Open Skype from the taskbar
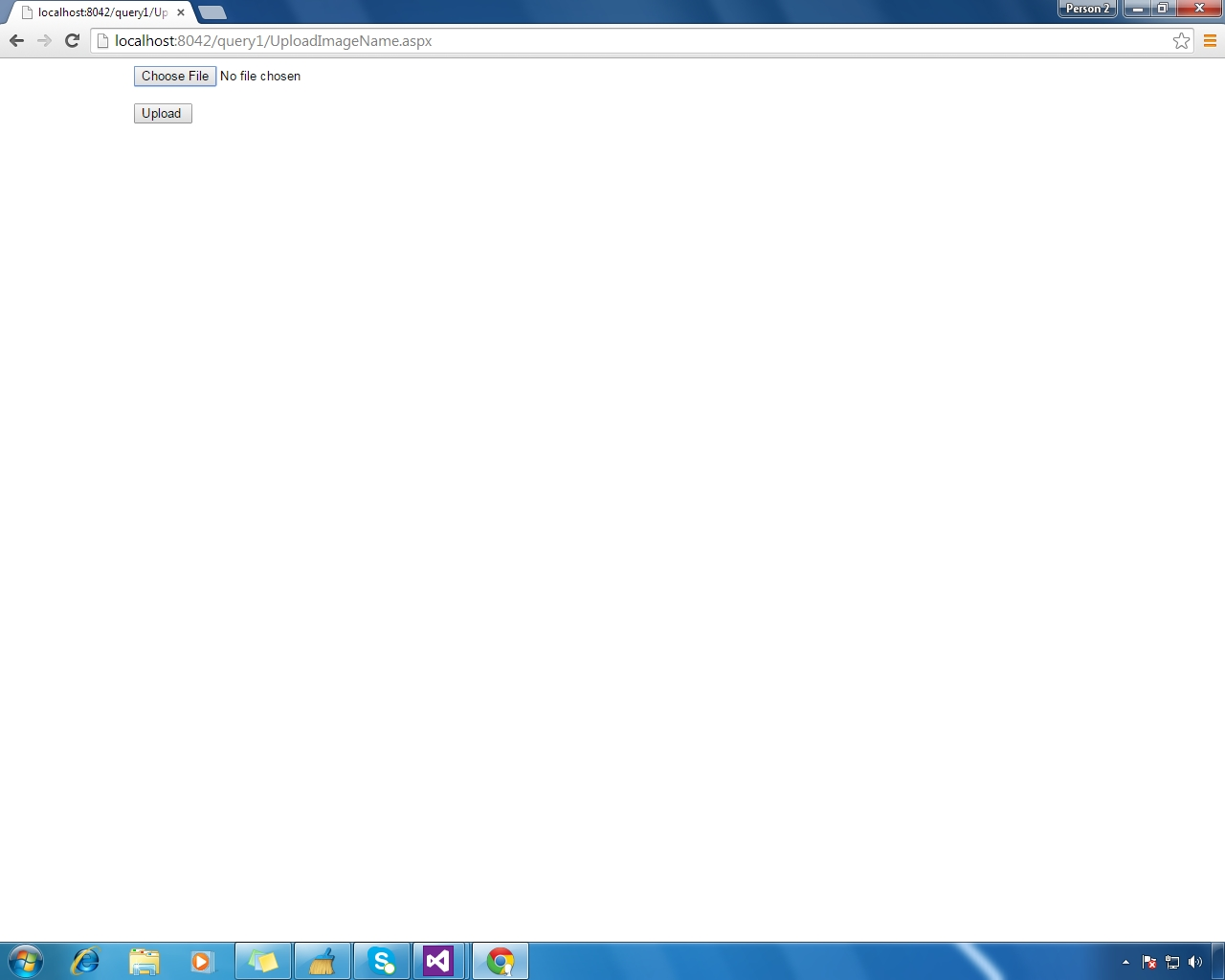This screenshot has height=980, width=1225. tap(381, 960)
